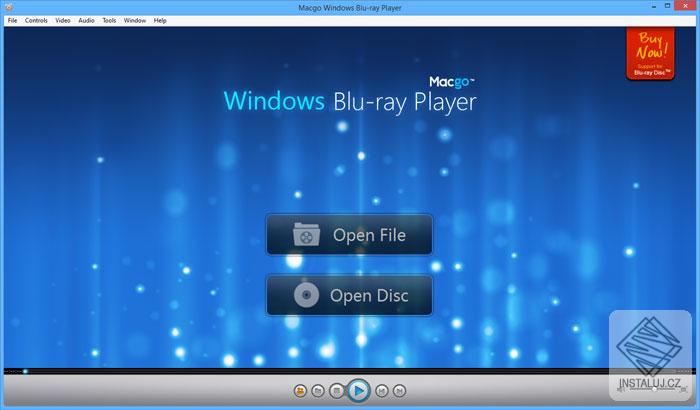700x410 pixels.
Task: Open the Help menu
Action: coord(160,21)
